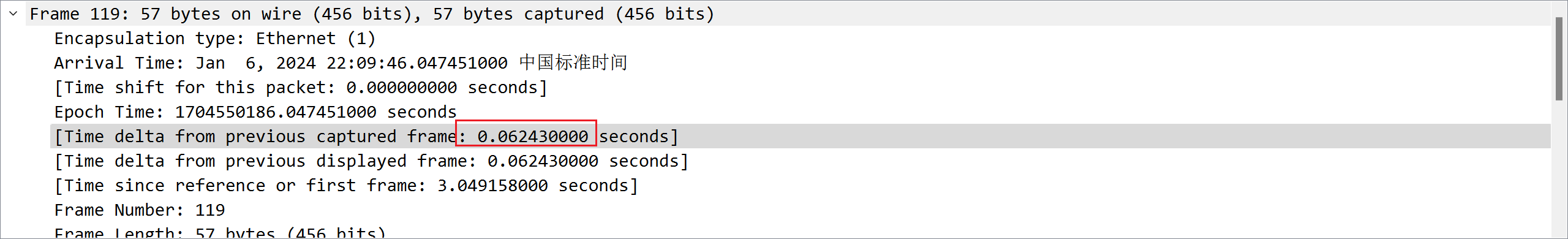Click the 1704550186.047451000 epoch value
This screenshot has width=1568, height=239.
pyautogui.click(x=276, y=112)
